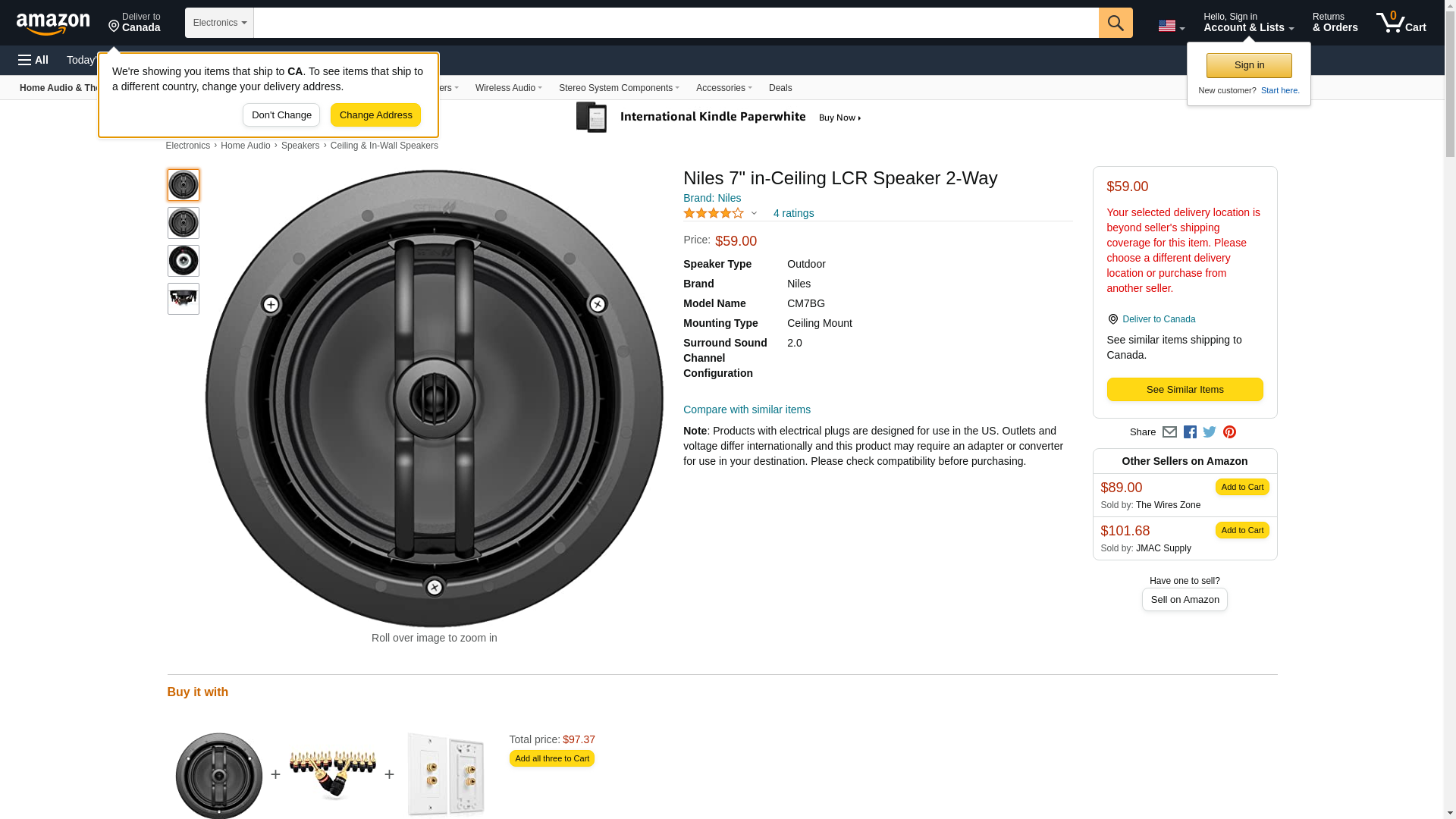This screenshot has width=1456, height=819.
Task: Open the All hamburger menu
Action: pyautogui.click(x=33, y=60)
